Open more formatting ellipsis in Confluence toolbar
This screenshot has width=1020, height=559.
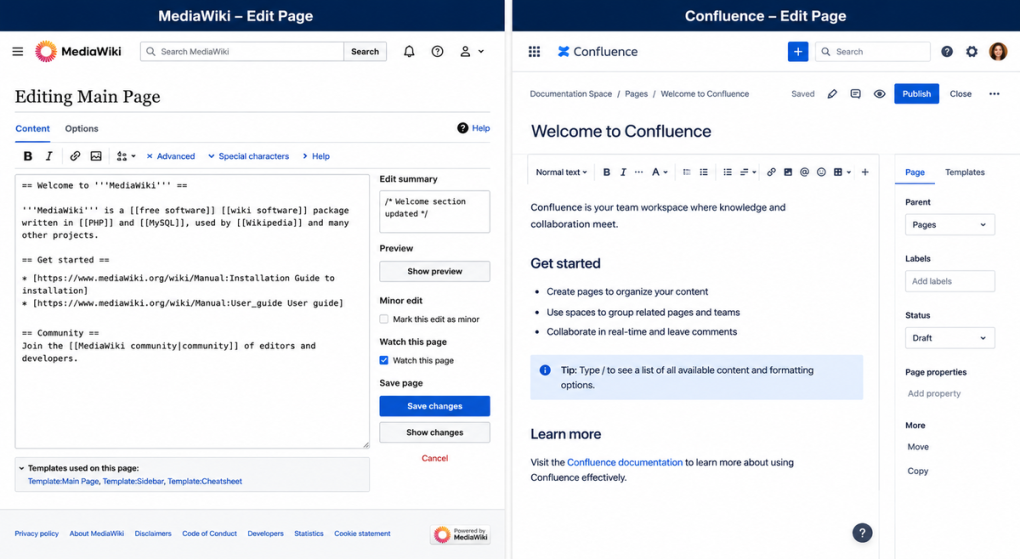(x=639, y=172)
